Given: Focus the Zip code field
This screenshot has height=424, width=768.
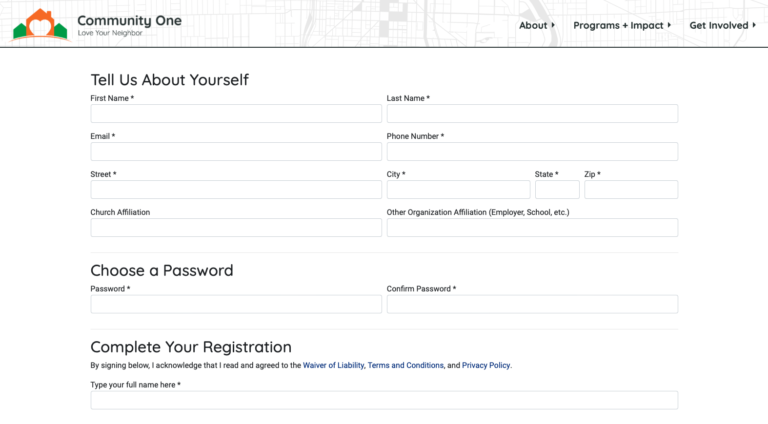Looking at the screenshot, I should click(x=631, y=190).
